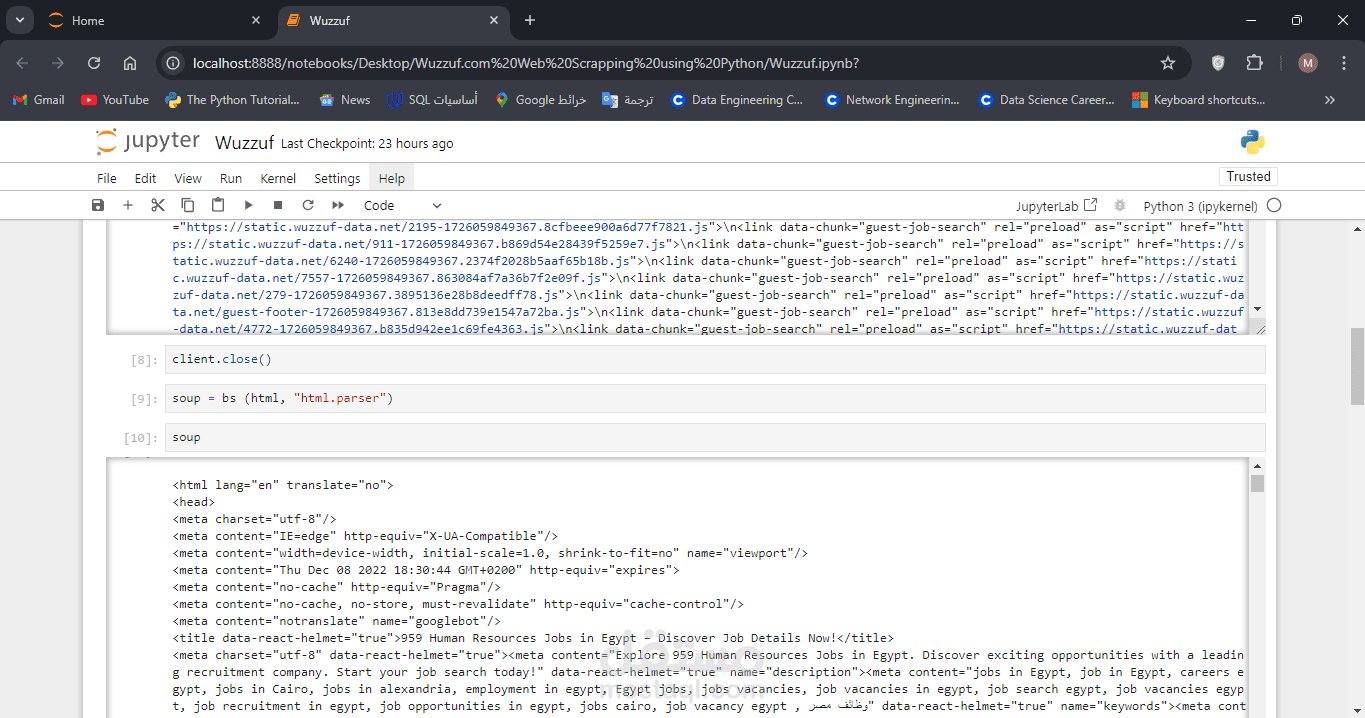Insert a cell below with plus icon

pyautogui.click(x=128, y=205)
